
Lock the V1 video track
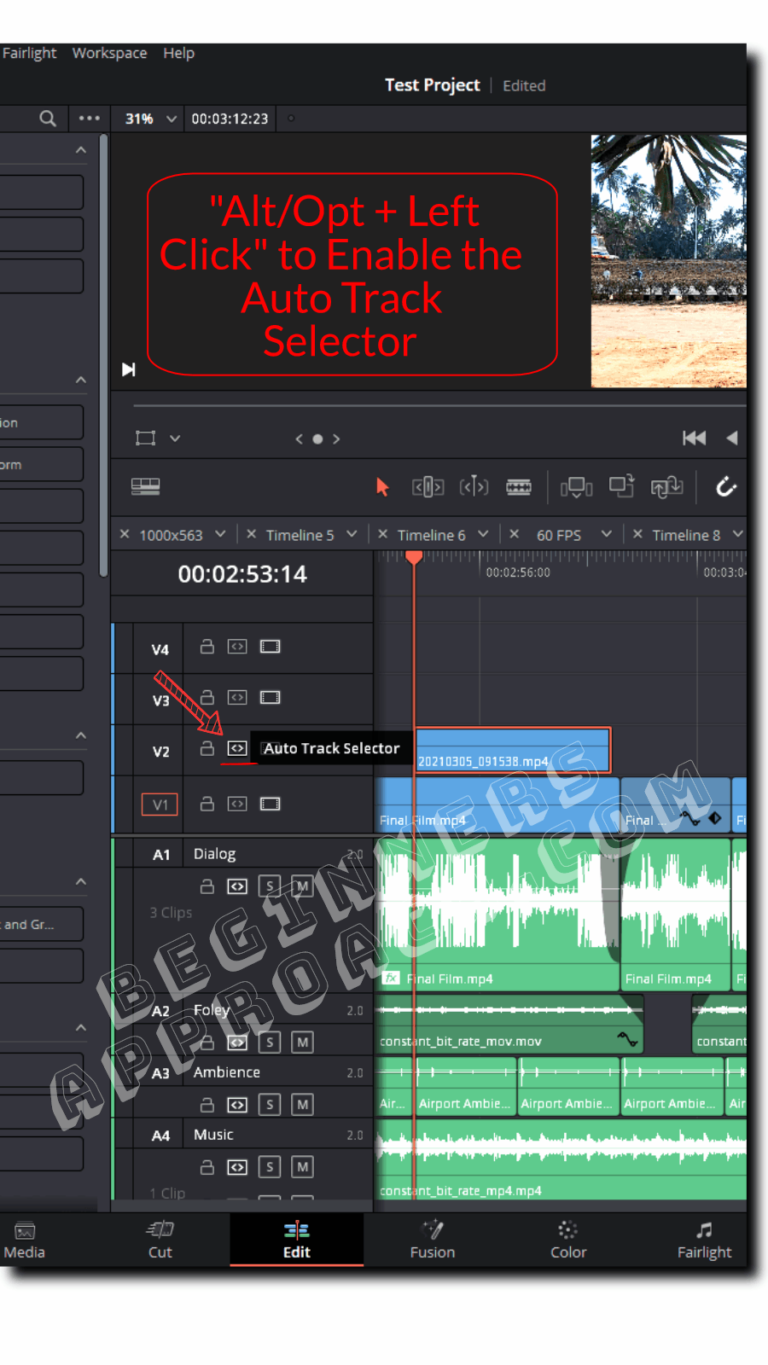tap(207, 803)
